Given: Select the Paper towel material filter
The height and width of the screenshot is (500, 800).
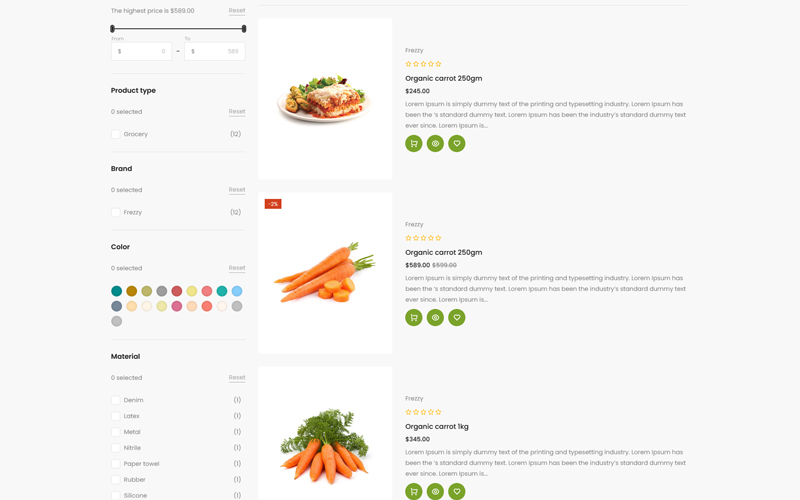Looking at the screenshot, I should coord(116,464).
